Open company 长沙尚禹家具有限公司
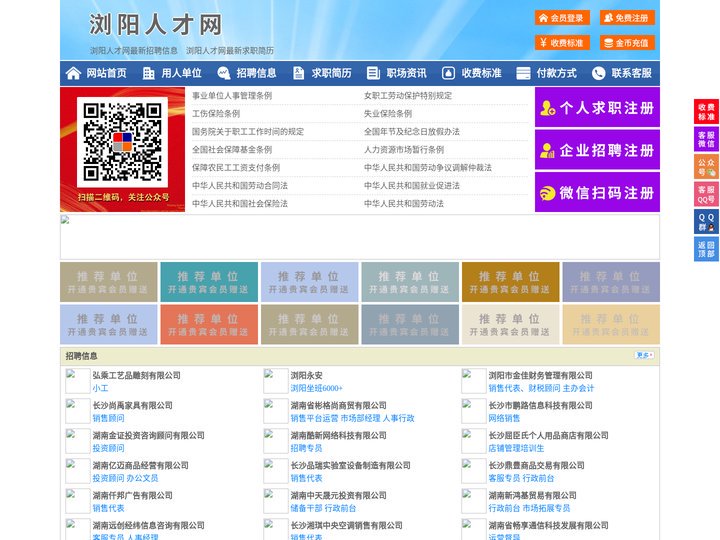 coord(132,405)
